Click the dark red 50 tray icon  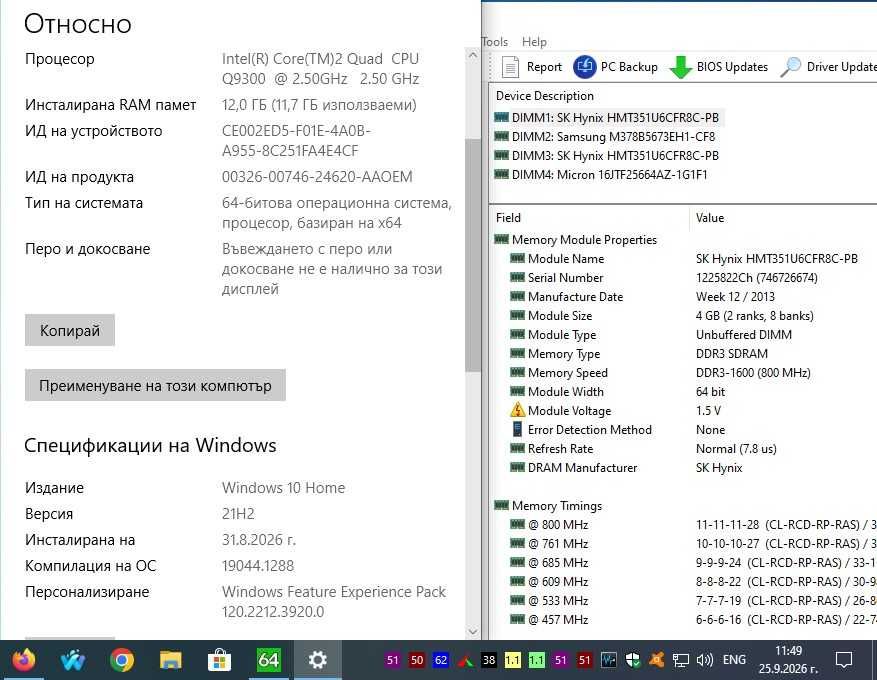tap(417, 660)
